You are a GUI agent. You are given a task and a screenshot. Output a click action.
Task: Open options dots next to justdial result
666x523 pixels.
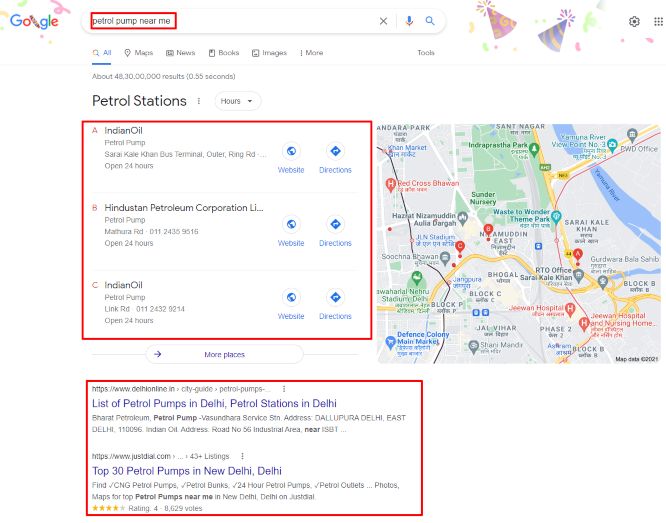click(242, 456)
